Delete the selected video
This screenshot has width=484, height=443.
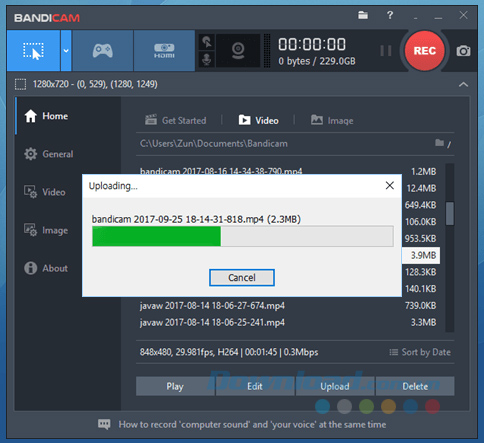click(x=415, y=386)
